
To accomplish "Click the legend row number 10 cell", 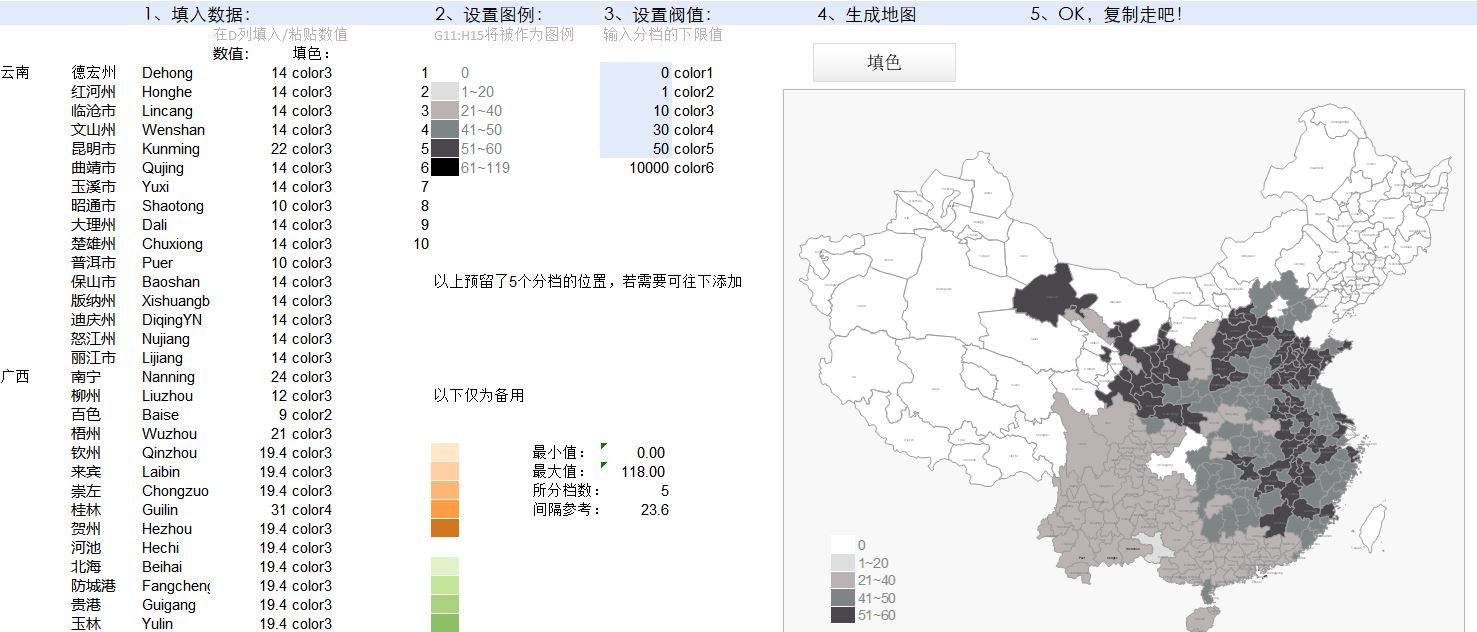I will [421, 244].
